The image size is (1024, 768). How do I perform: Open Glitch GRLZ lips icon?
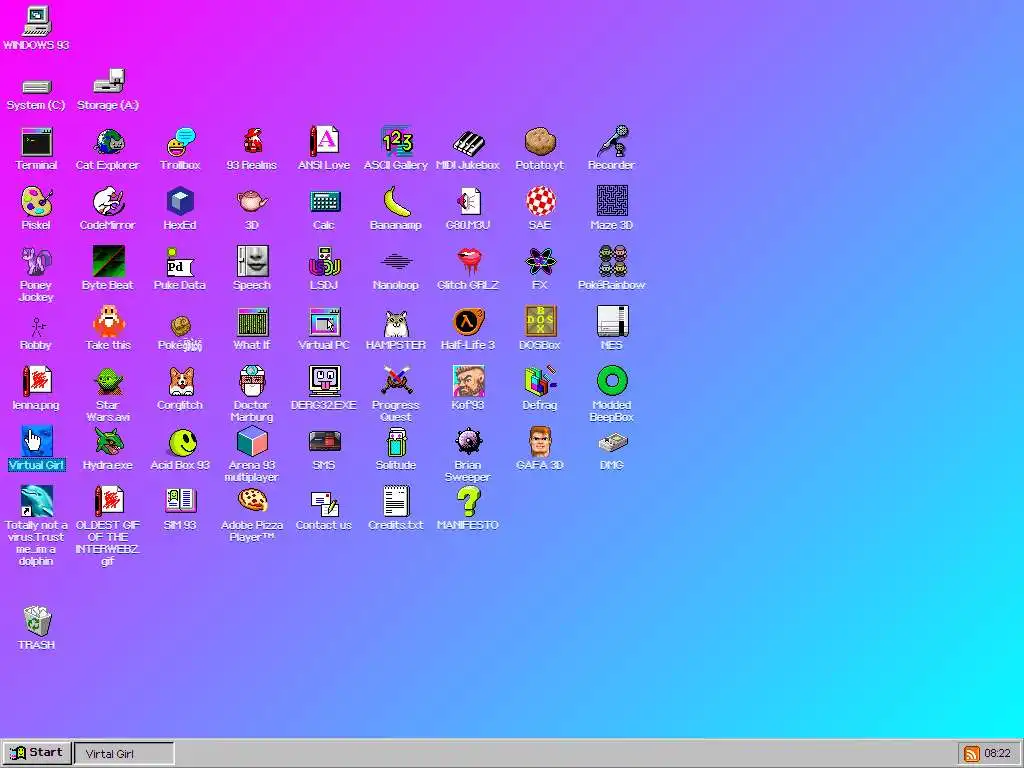point(468,263)
